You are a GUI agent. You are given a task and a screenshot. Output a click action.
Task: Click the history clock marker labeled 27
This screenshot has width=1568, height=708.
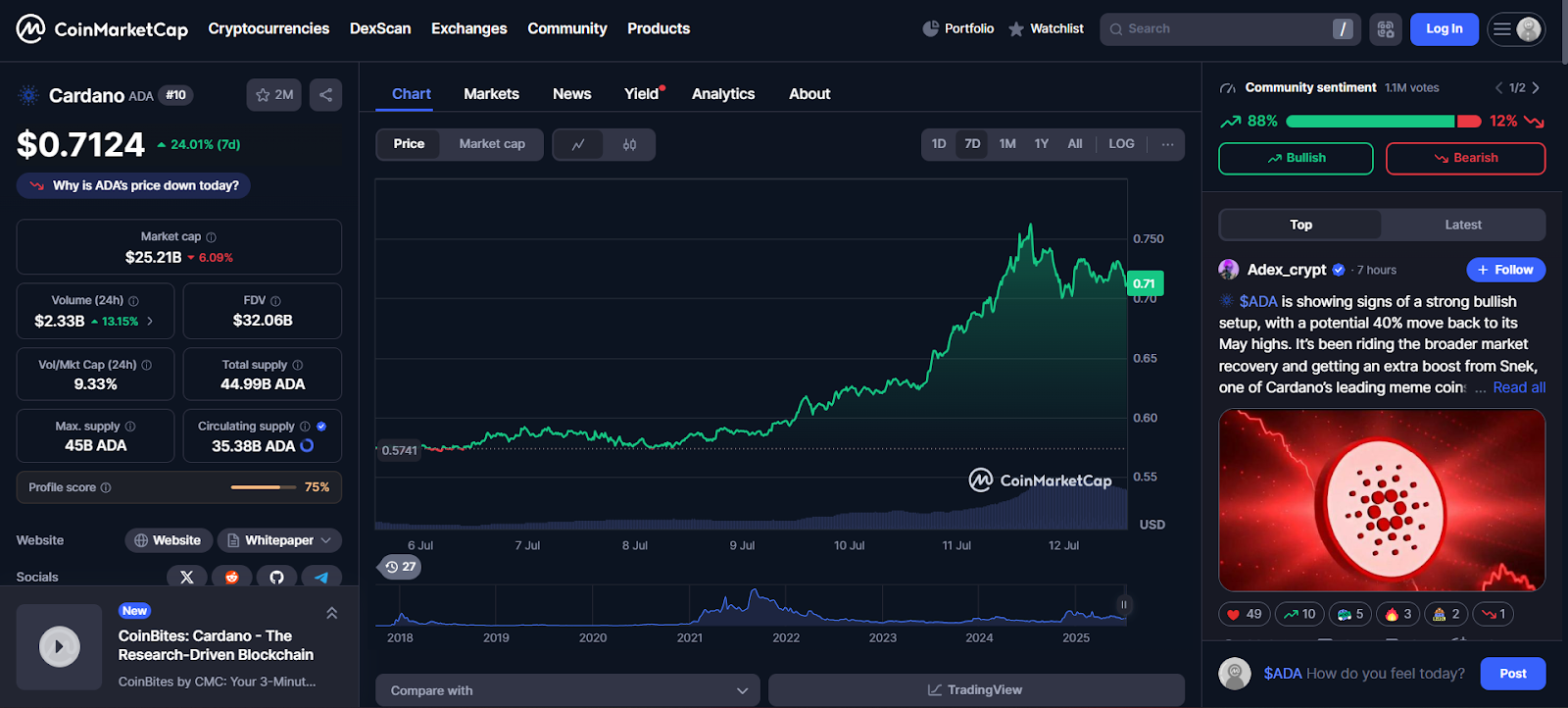coord(400,567)
